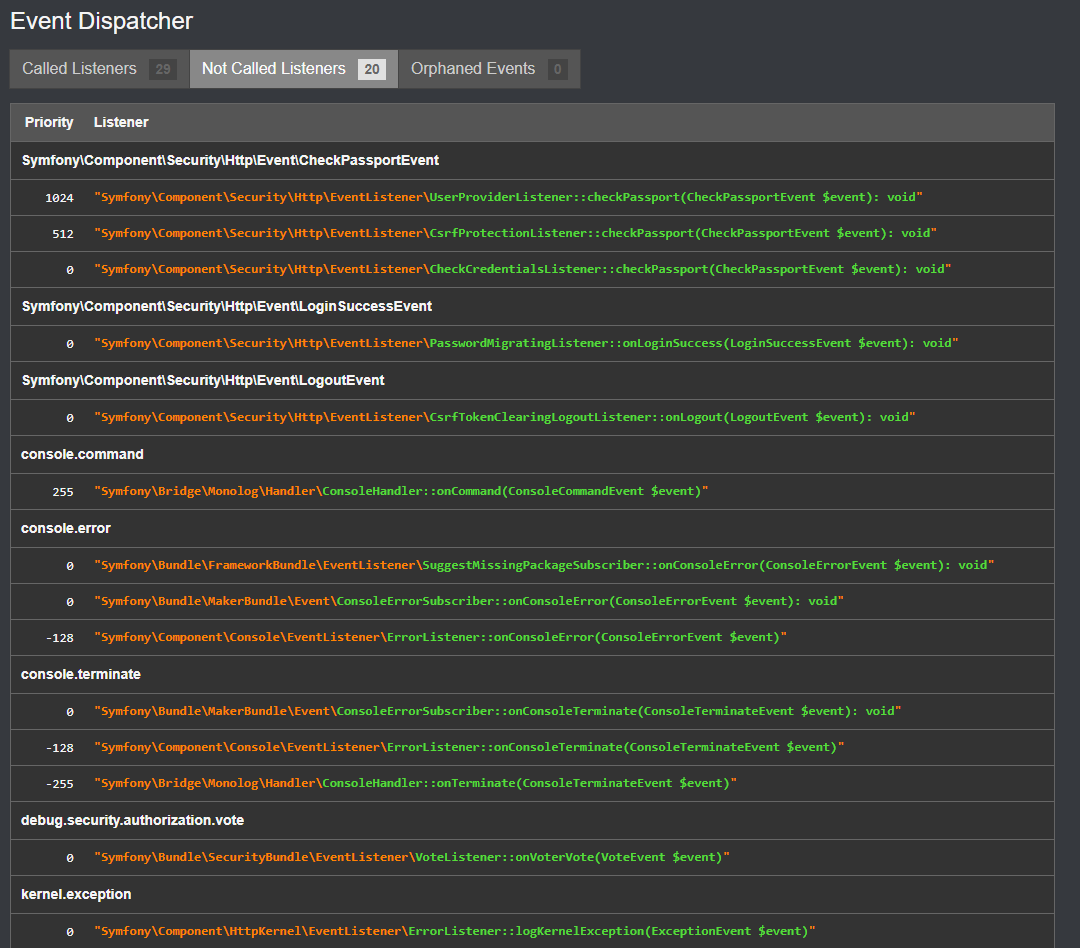Open the ErrorListener::logKernelException listener link

pyautogui.click(x=455, y=931)
